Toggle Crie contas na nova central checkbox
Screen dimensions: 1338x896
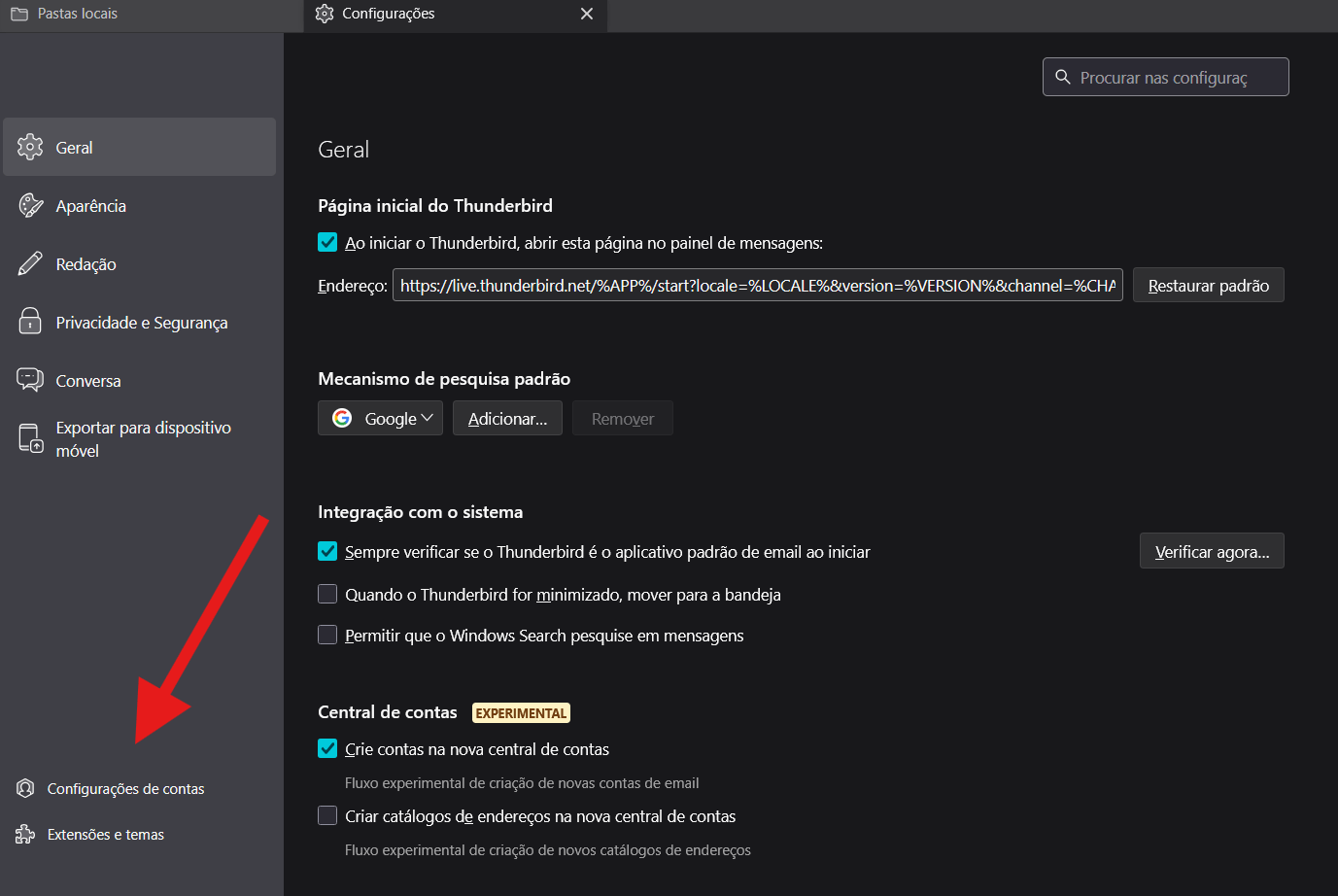(x=327, y=748)
